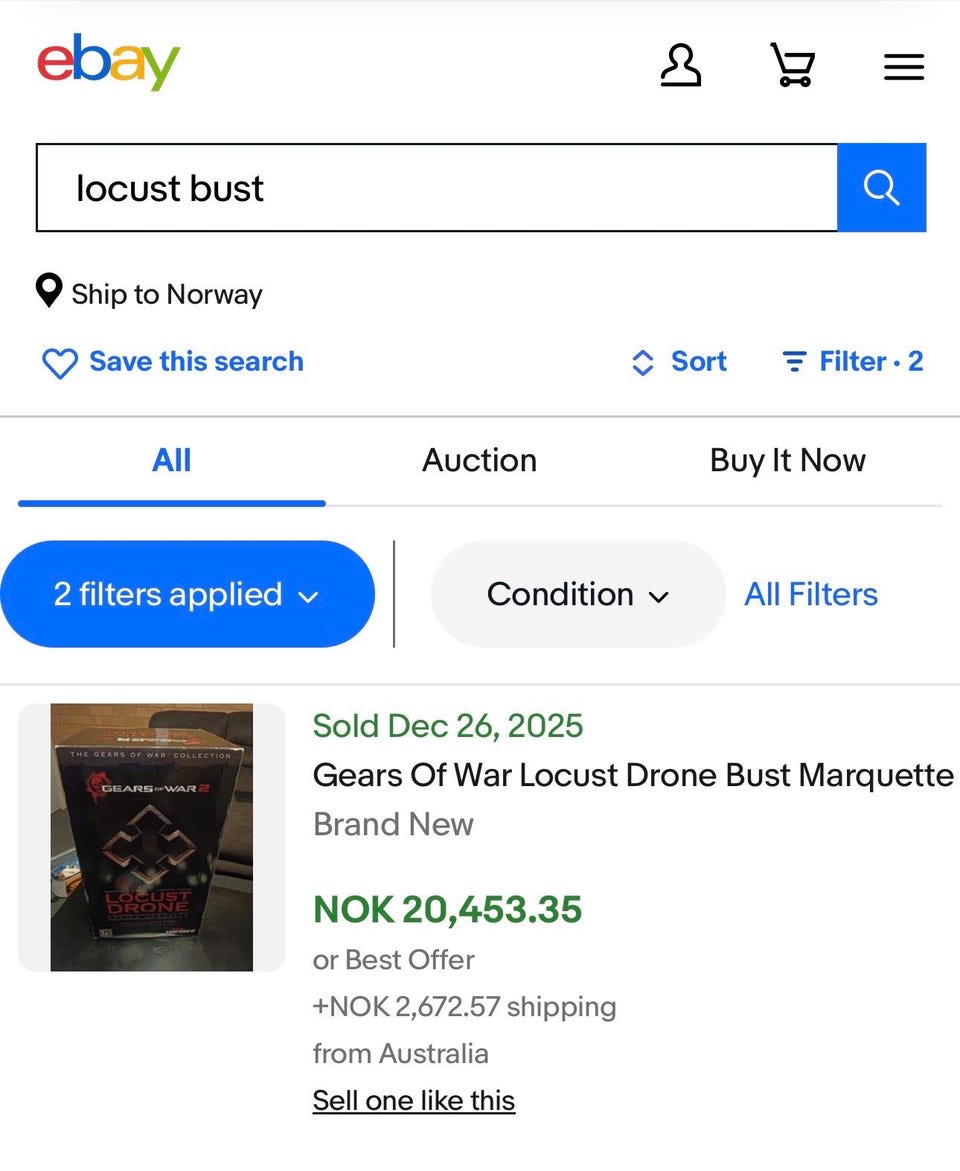Open the hamburger menu
The width and height of the screenshot is (960, 1171).
[x=904, y=67]
